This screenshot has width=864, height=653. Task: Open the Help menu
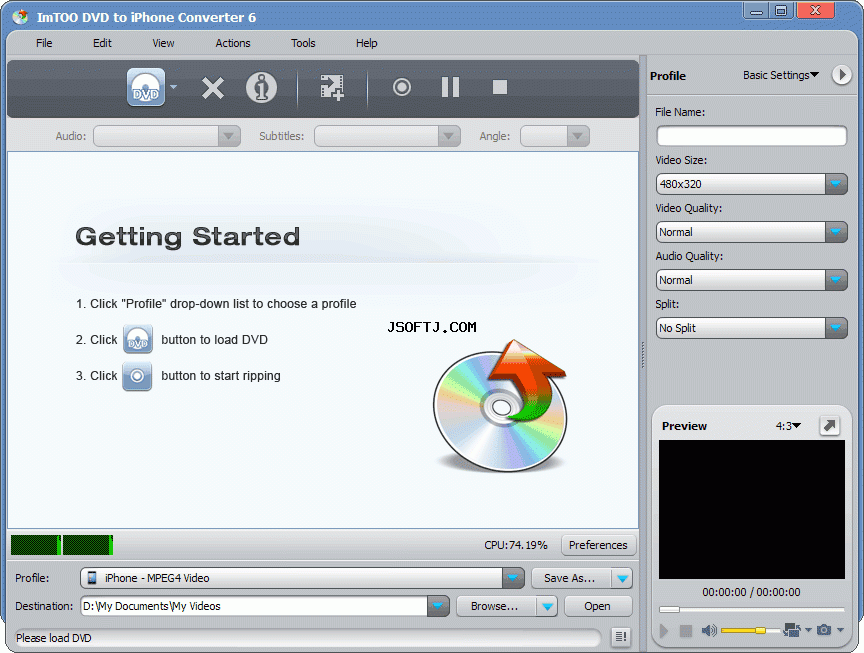[366, 43]
